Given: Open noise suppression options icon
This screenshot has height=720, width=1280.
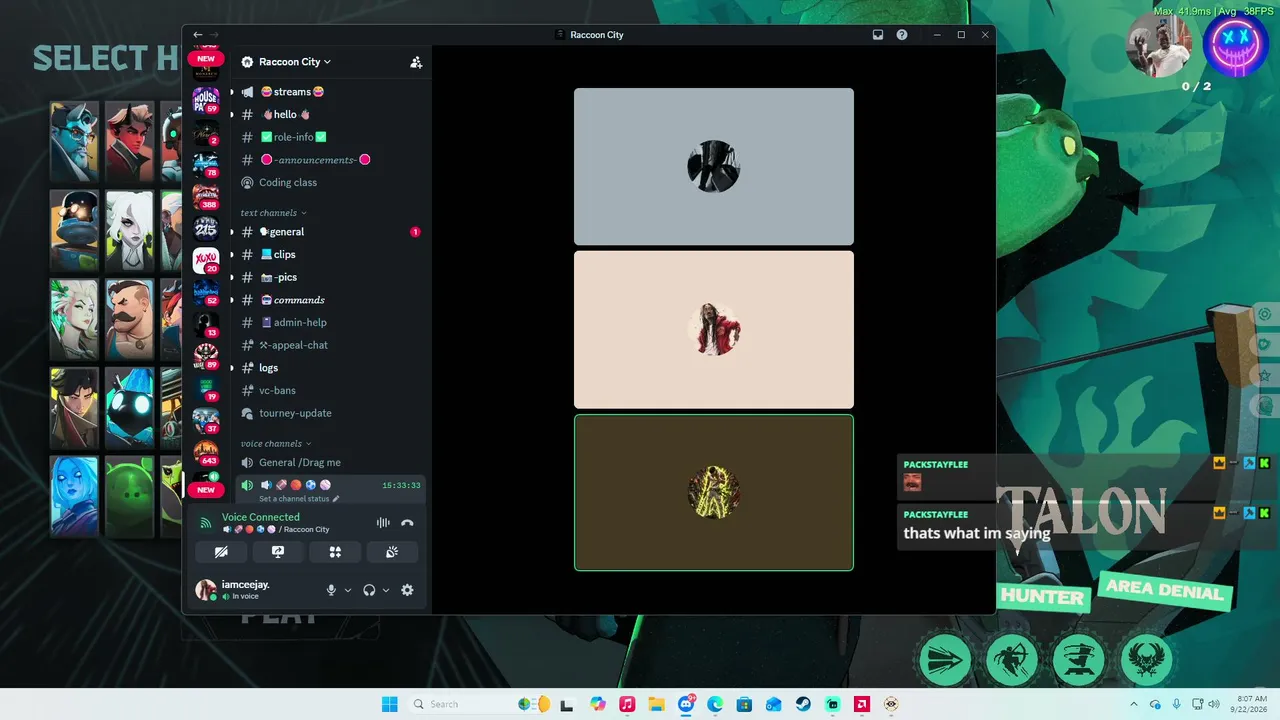Looking at the screenshot, I should tap(382, 522).
